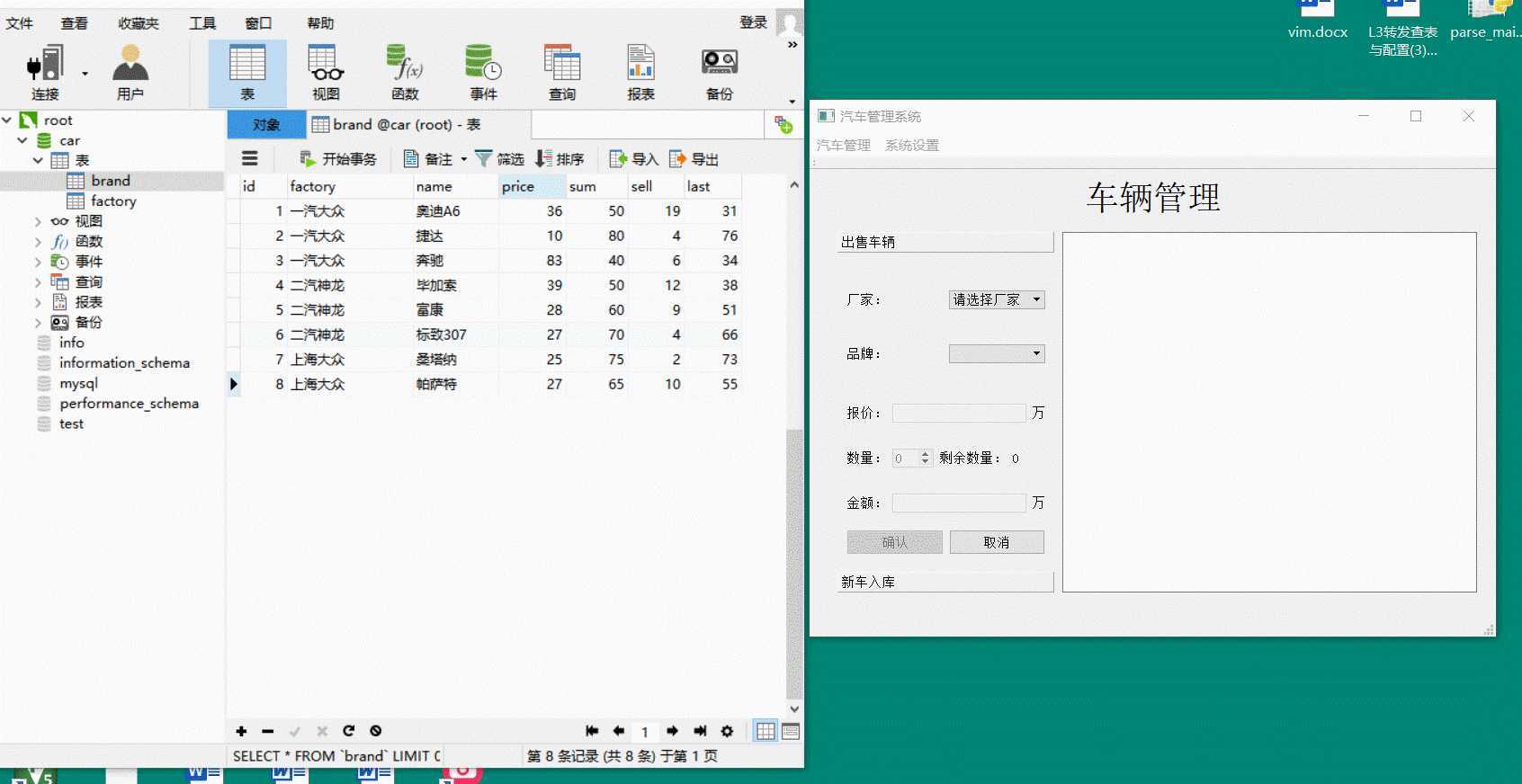
Task: Open the 出售车辆 section
Action: coord(945,242)
